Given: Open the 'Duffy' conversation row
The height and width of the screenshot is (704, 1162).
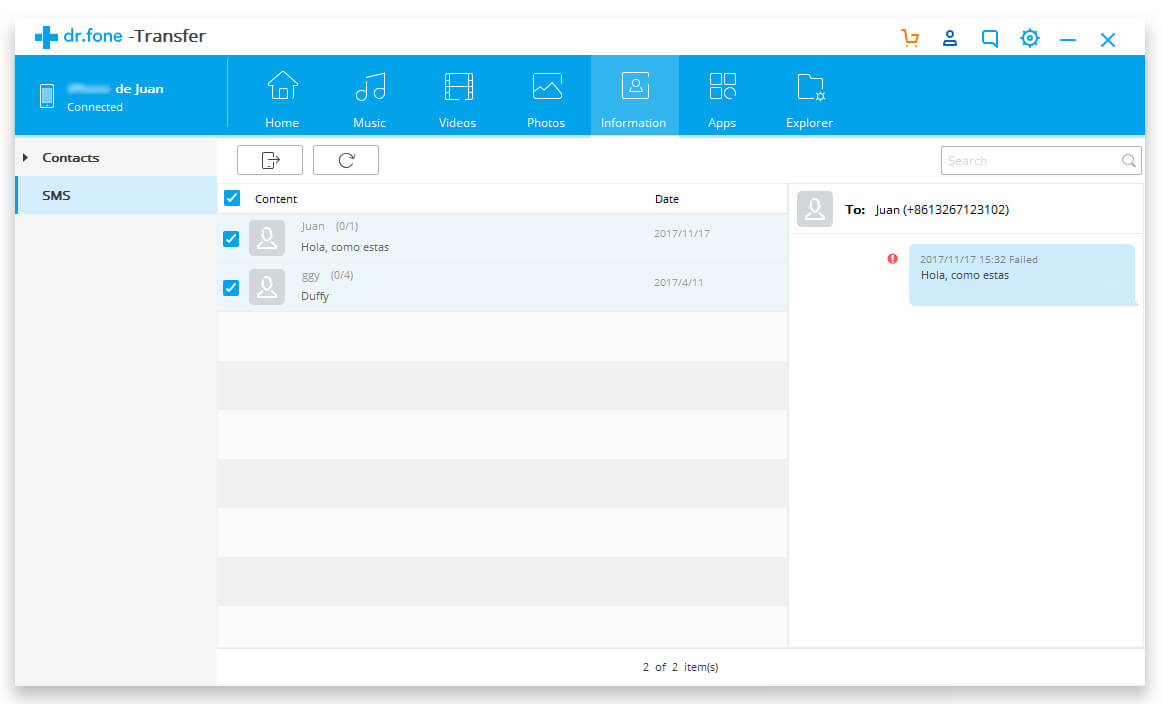Looking at the screenshot, I should click(x=502, y=287).
